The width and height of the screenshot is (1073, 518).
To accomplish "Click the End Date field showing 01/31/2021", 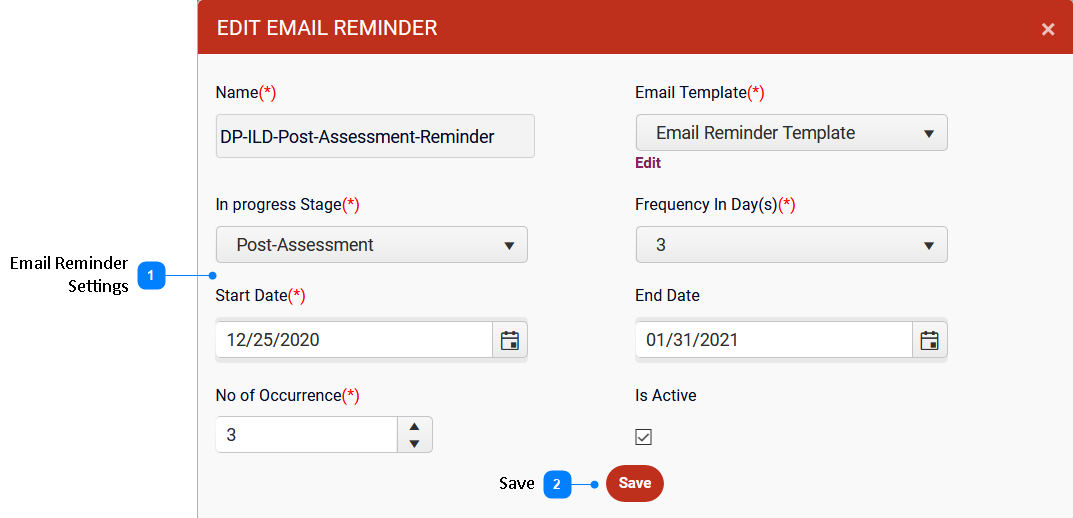I will [x=774, y=340].
